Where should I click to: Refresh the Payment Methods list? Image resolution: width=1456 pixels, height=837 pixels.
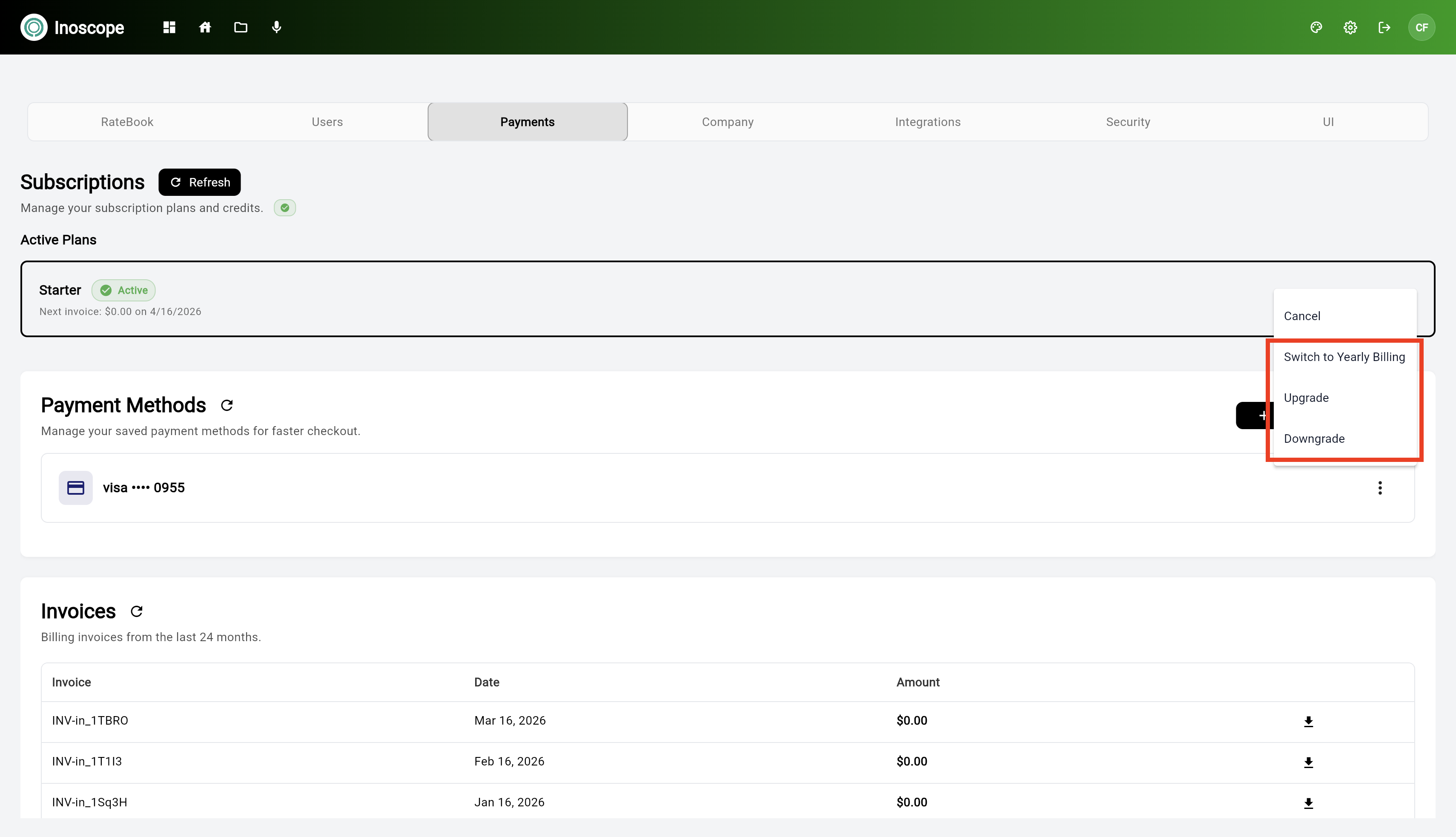226,405
